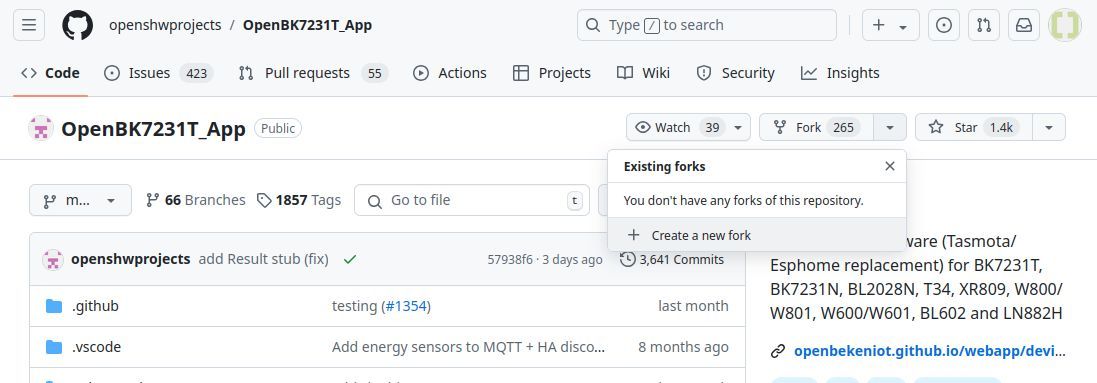This screenshot has width=1097, height=383.
Task: Click the openshwprojects avatar beside repo title
Action: coord(41,128)
